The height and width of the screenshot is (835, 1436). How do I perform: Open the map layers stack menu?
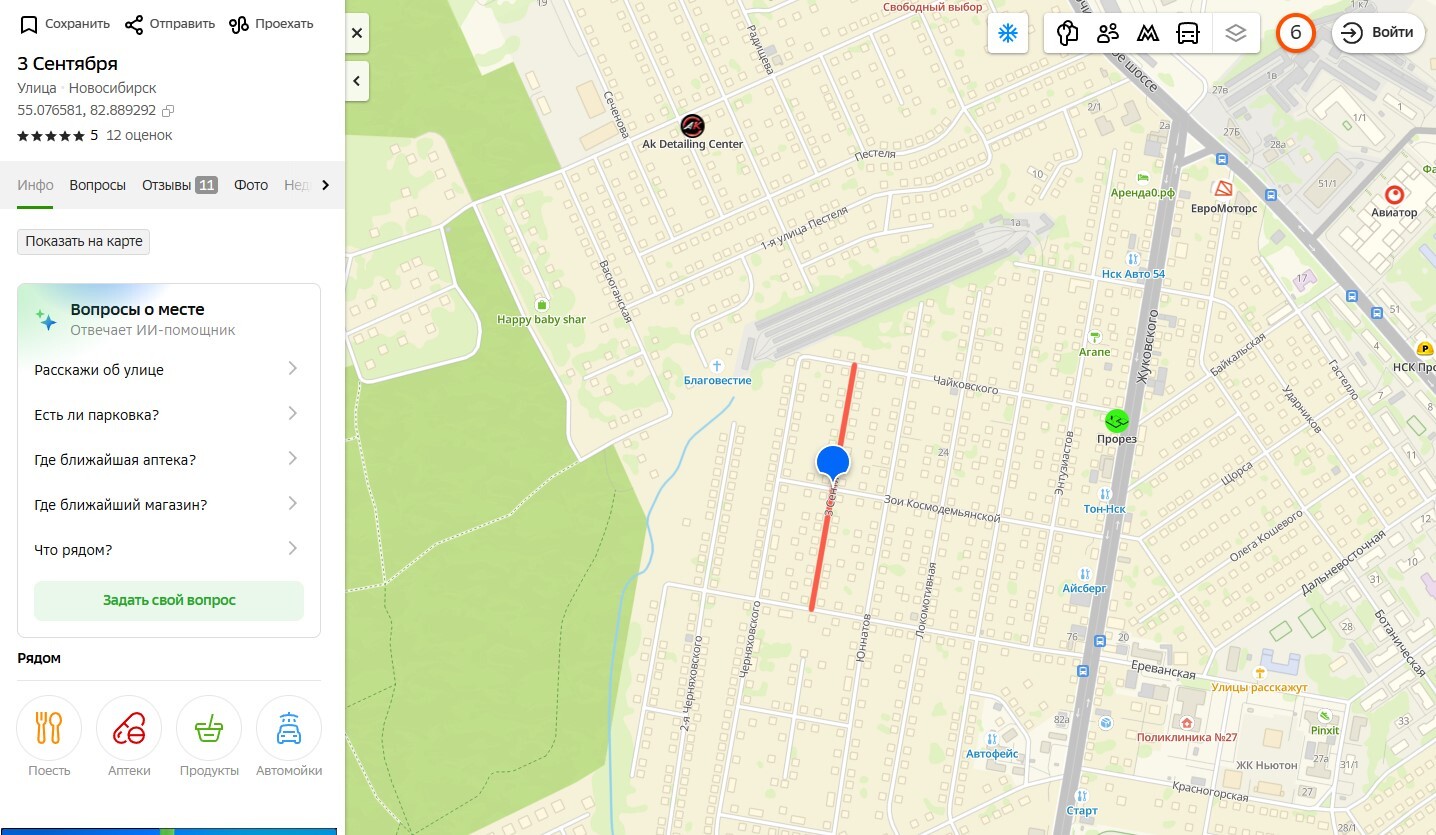1236,34
